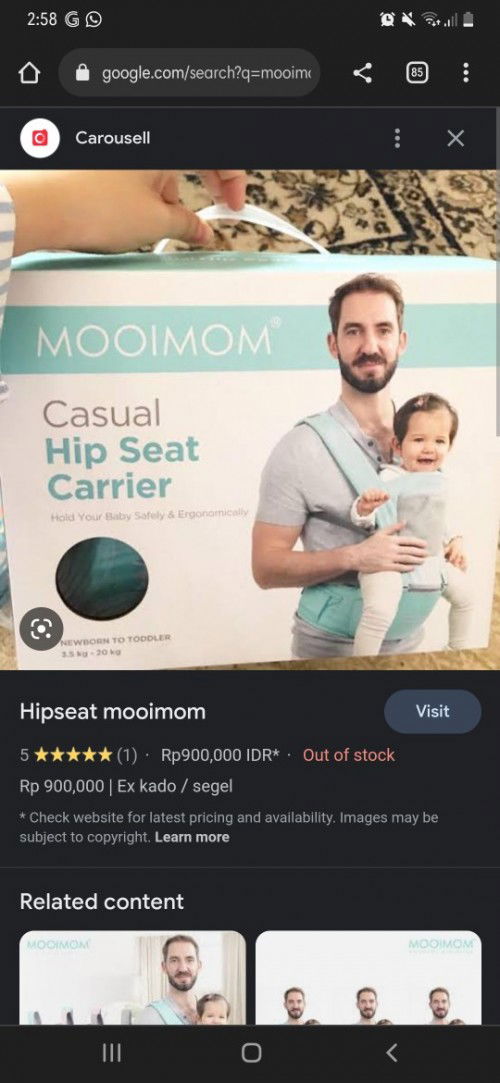Tap Android home navigation button
This screenshot has height=1083, width=500.
[x=251, y=1053]
